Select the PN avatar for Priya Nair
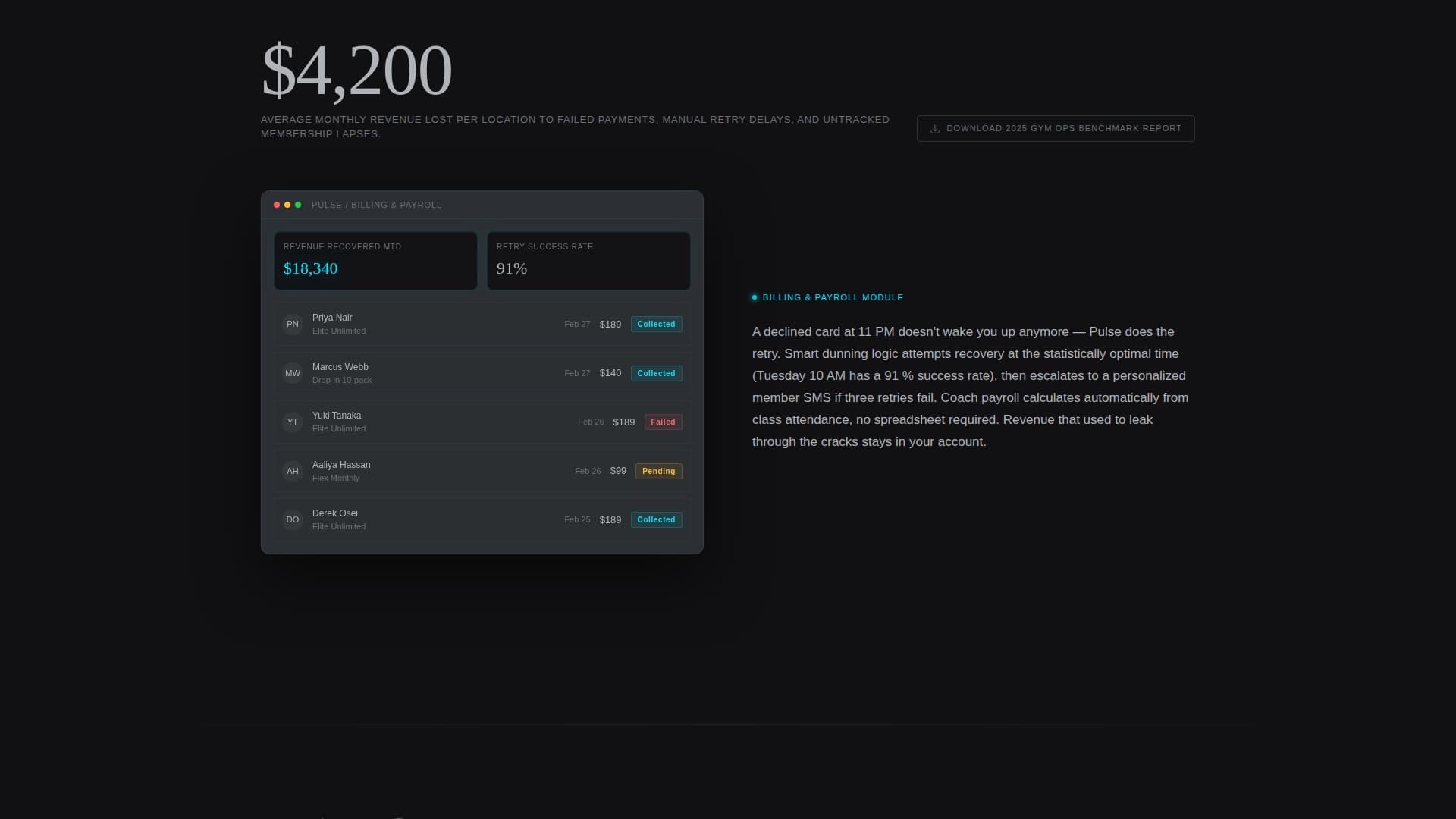 [x=293, y=324]
